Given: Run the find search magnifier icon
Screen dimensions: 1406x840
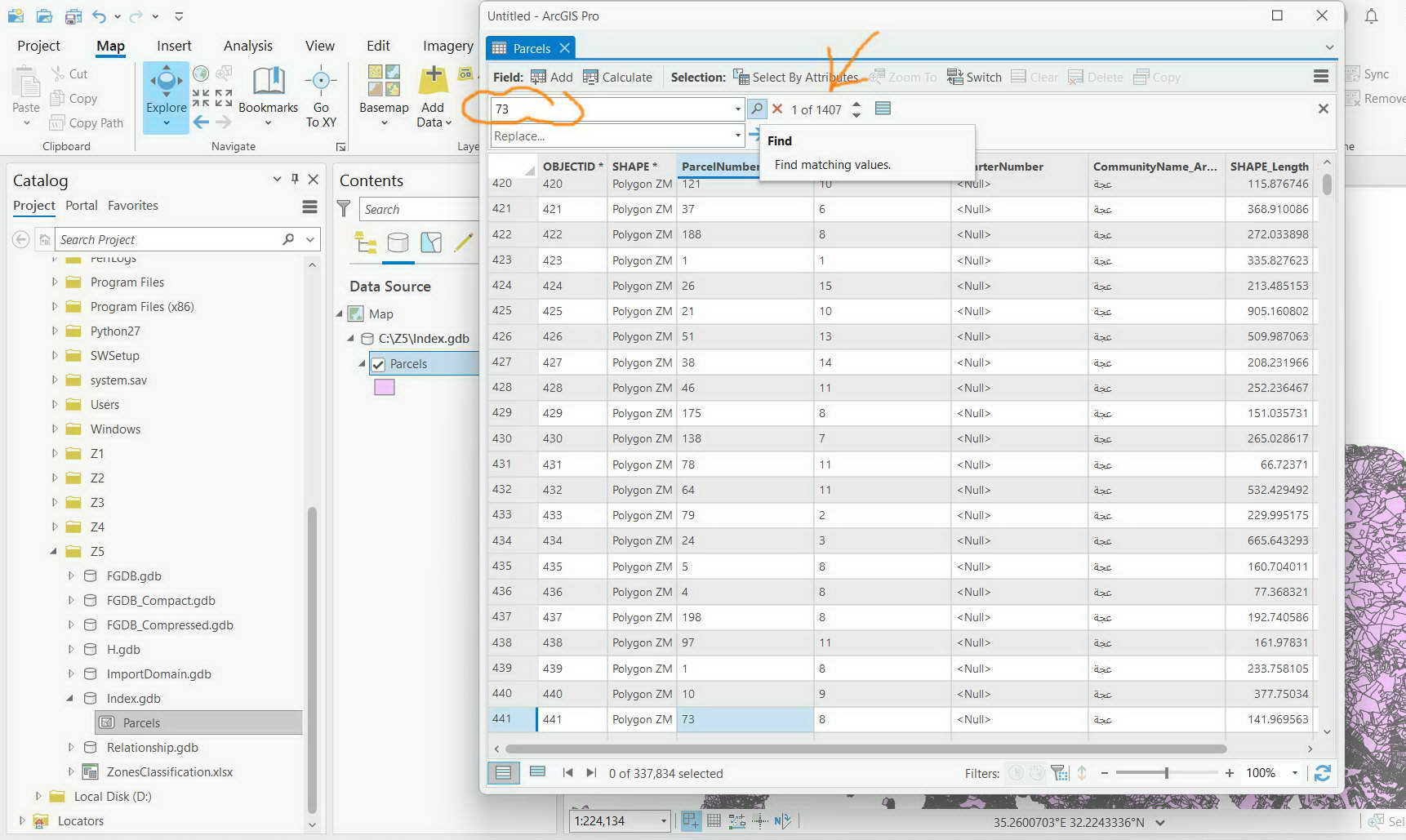Looking at the screenshot, I should (756, 109).
